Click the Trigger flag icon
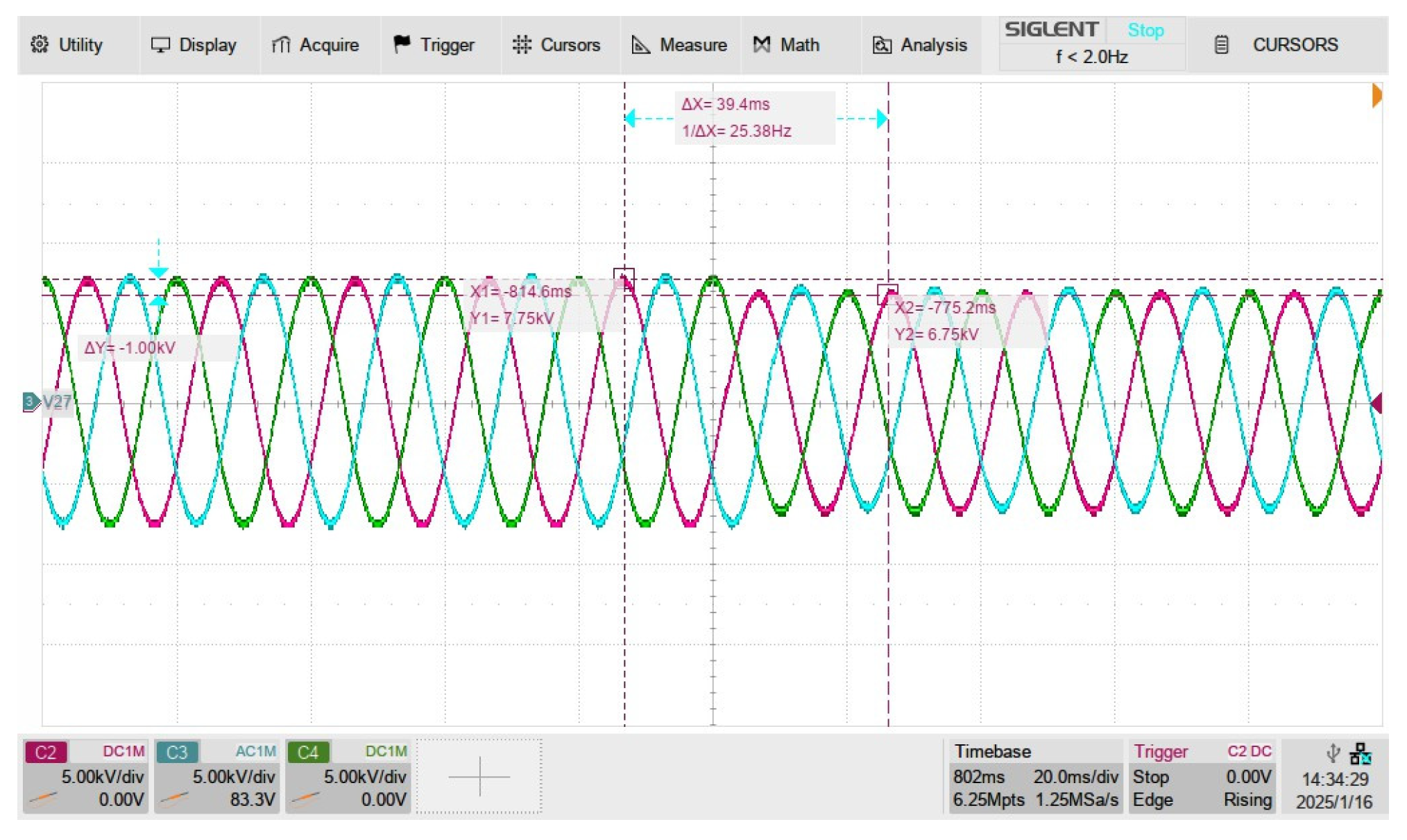The image size is (1407, 840). [x=402, y=44]
